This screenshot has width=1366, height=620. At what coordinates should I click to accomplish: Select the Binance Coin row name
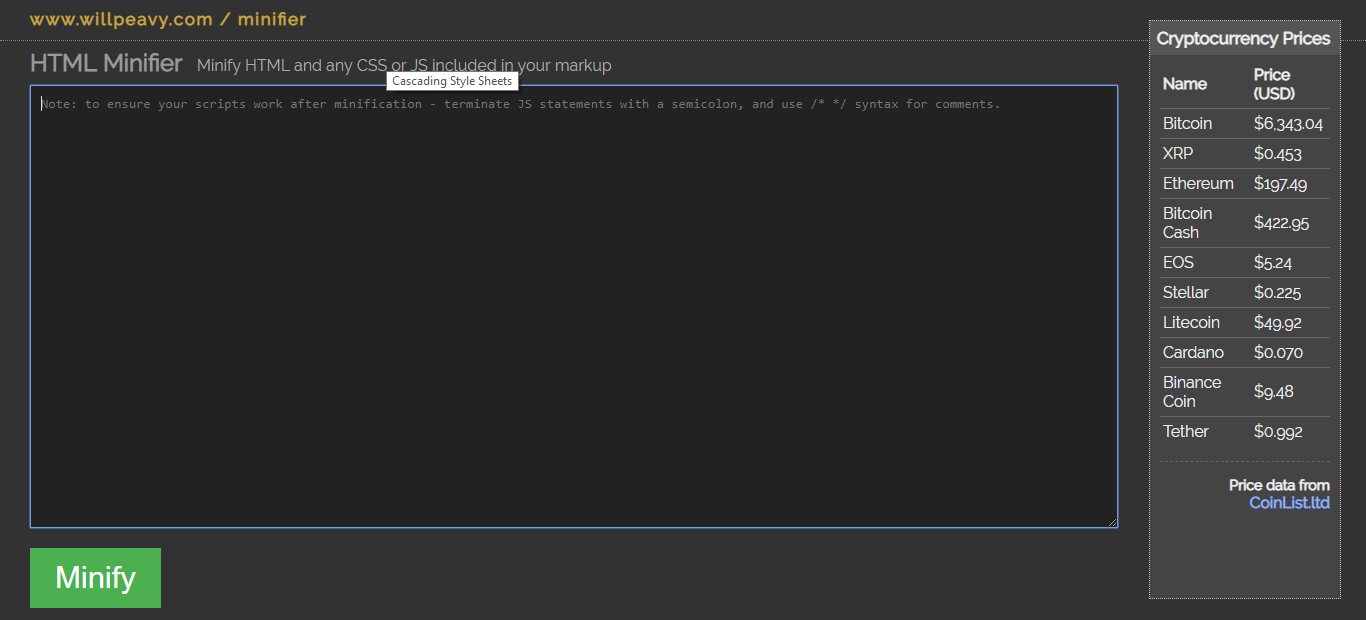(x=1192, y=391)
